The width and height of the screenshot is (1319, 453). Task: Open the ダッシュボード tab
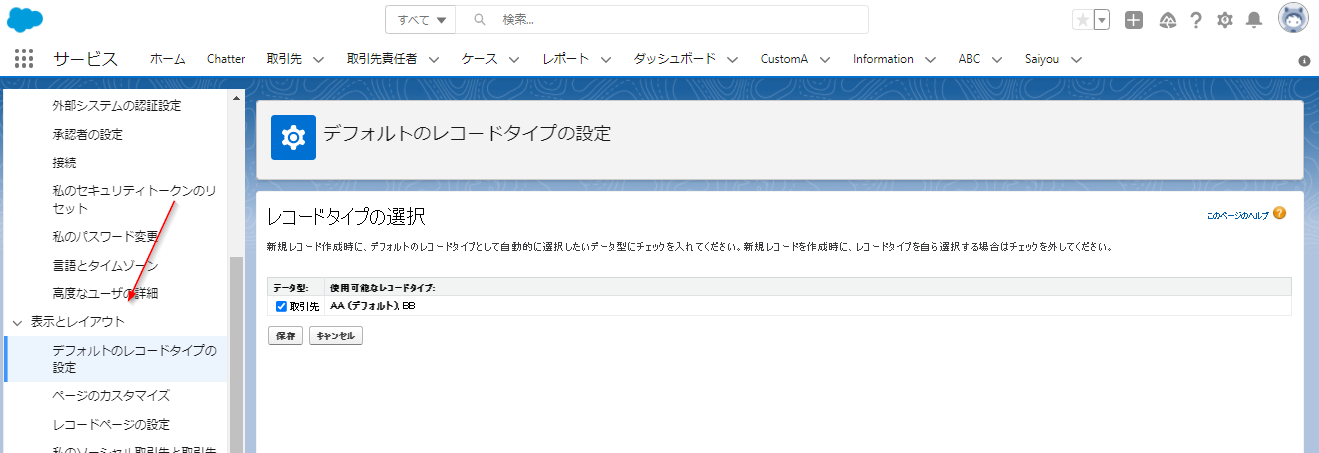pos(675,59)
